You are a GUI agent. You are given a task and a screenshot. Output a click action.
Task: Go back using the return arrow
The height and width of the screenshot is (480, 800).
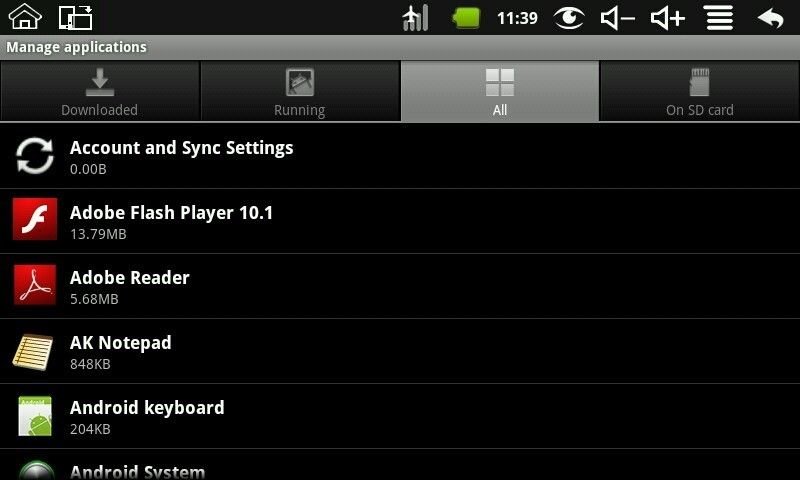770,18
